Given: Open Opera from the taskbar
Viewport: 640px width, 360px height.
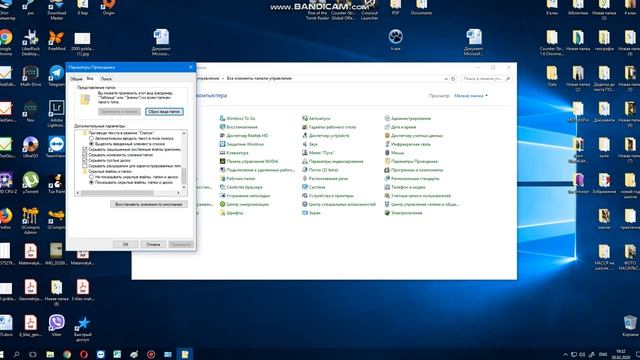Looking at the screenshot, I should coord(84,354).
